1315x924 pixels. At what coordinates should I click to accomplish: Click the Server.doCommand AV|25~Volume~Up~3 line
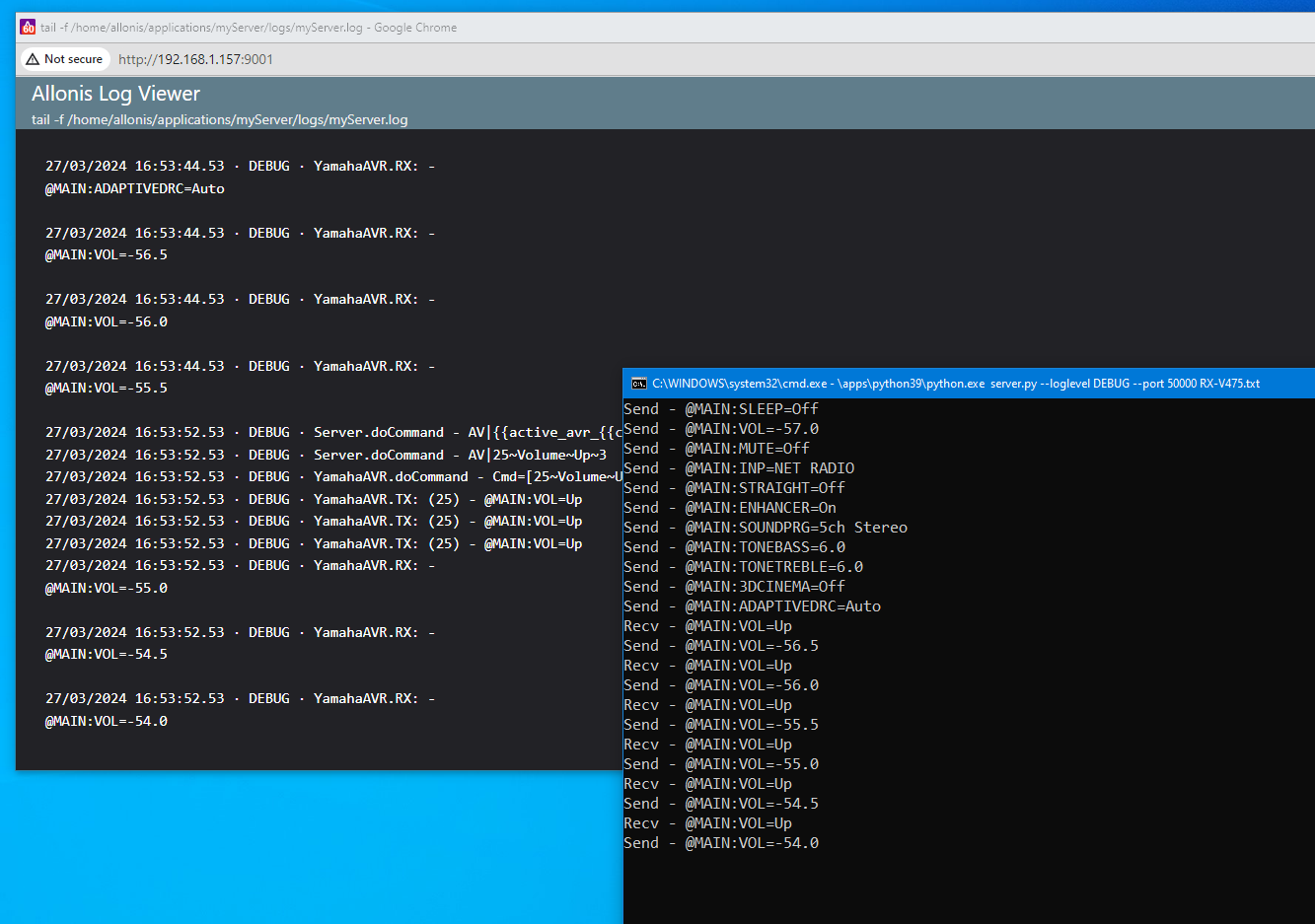click(x=326, y=455)
